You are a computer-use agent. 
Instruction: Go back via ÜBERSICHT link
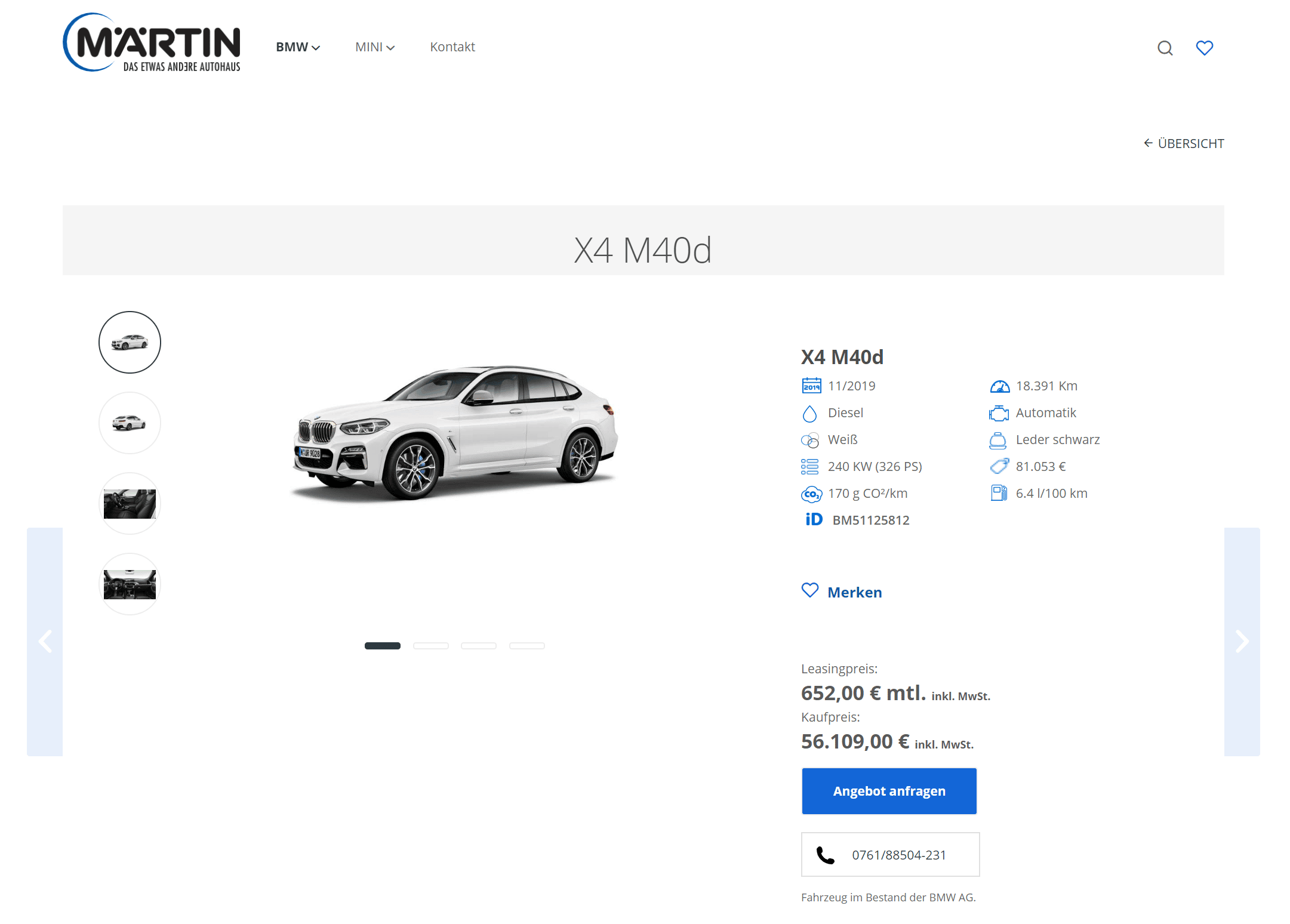click(1183, 143)
